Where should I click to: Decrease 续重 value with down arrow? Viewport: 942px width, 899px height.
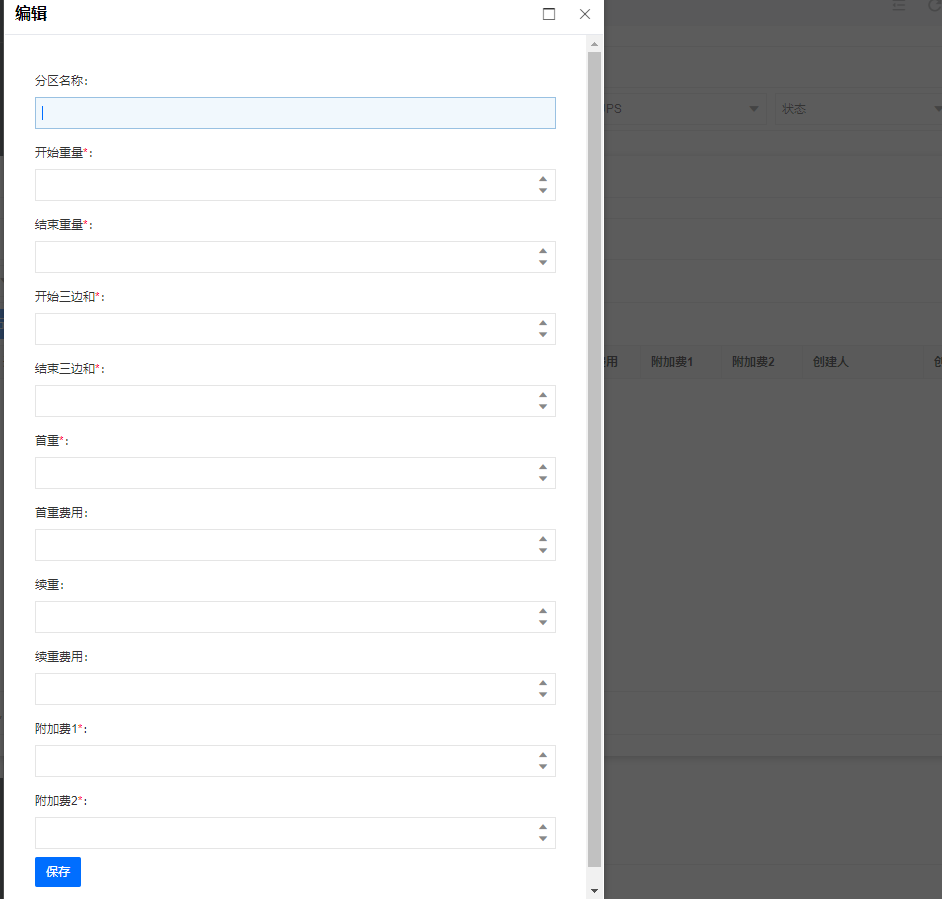tap(543, 623)
